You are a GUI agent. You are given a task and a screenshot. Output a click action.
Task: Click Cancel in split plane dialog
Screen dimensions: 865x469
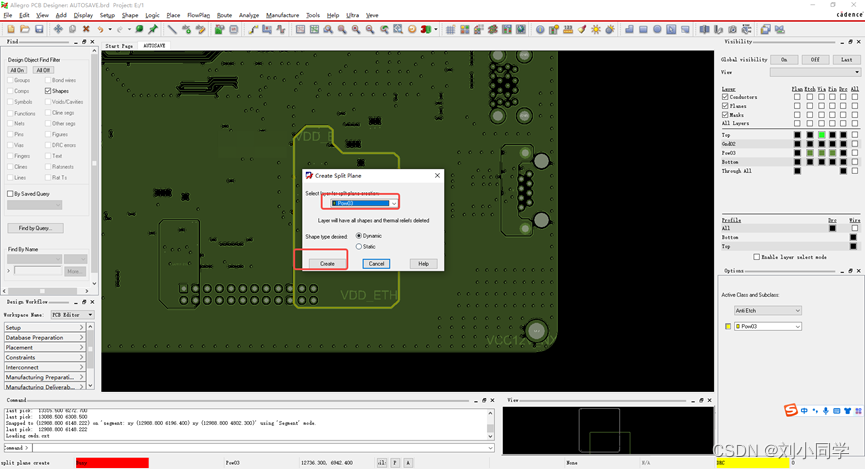point(376,264)
